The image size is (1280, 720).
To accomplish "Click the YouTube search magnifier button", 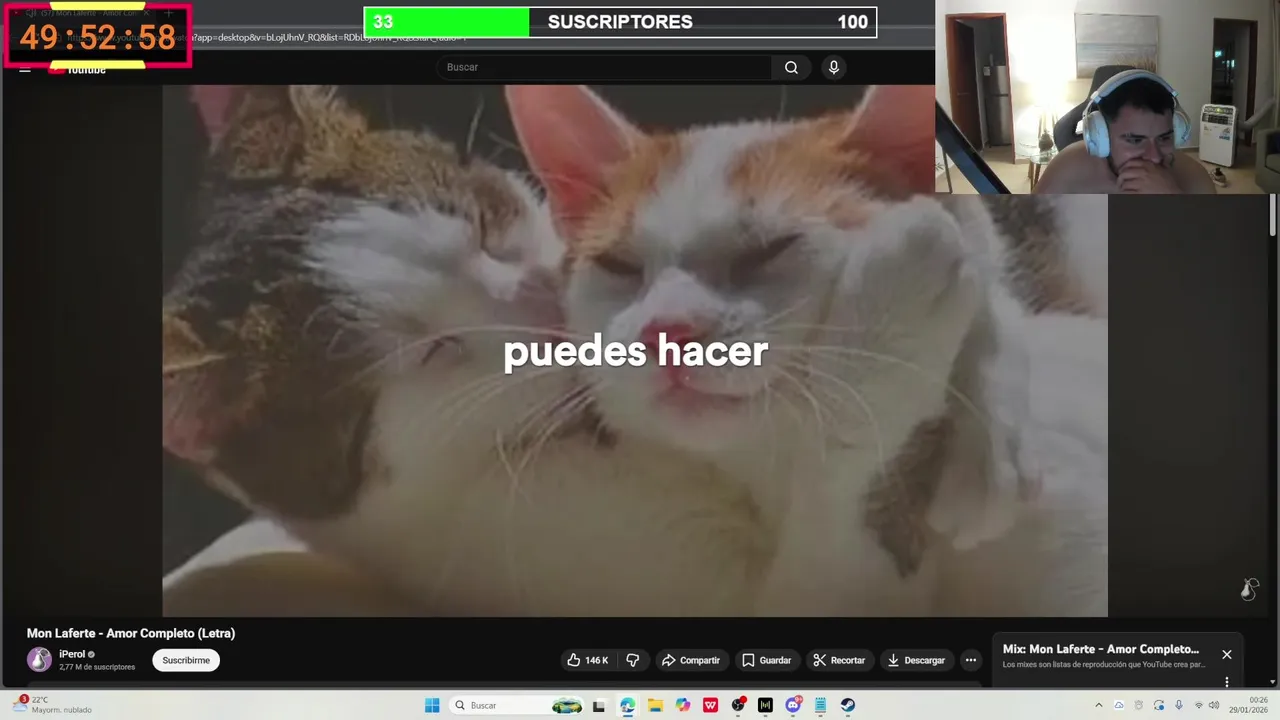I will [791, 67].
